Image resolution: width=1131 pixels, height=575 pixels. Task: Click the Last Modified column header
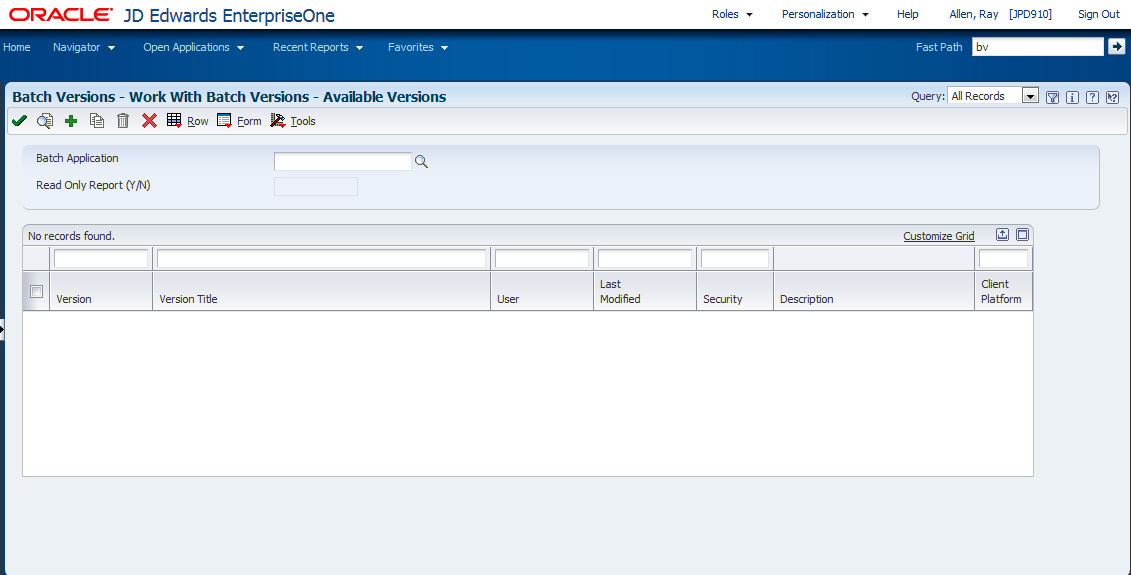click(x=645, y=291)
